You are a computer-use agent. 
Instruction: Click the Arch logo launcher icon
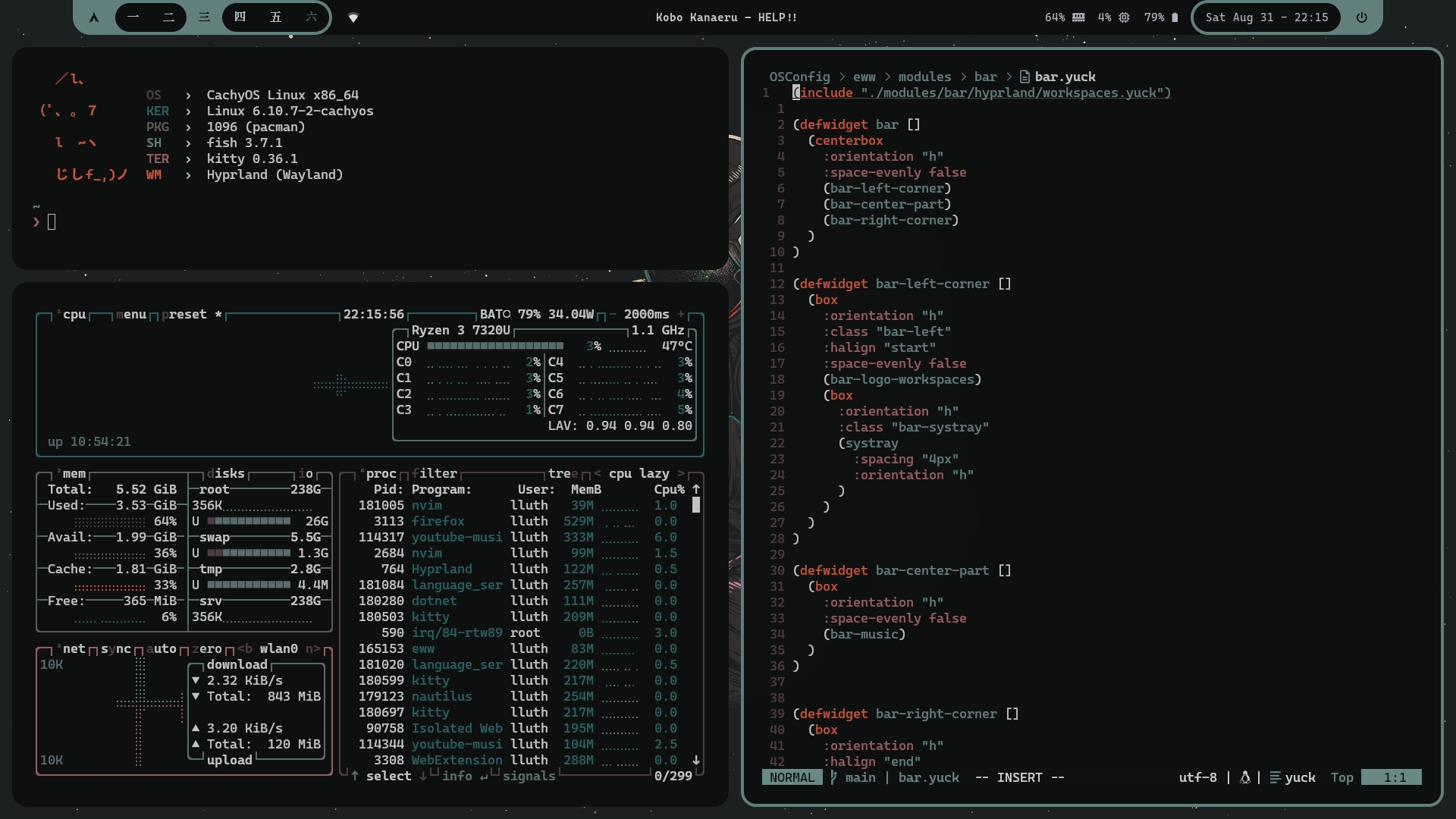point(94,17)
